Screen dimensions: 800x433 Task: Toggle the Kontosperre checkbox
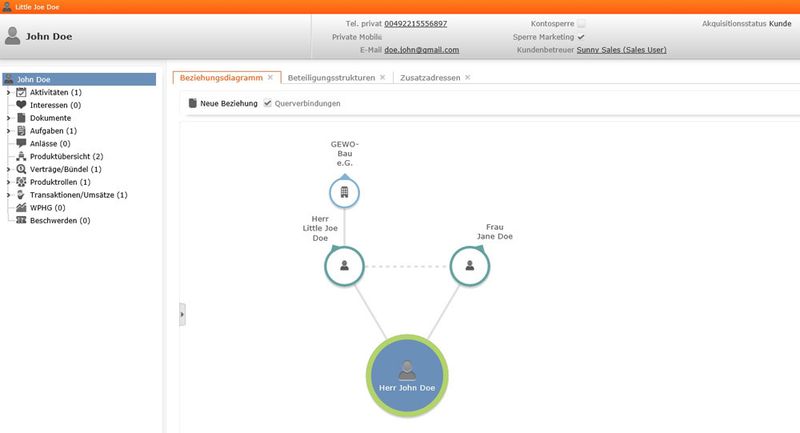(x=581, y=23)
